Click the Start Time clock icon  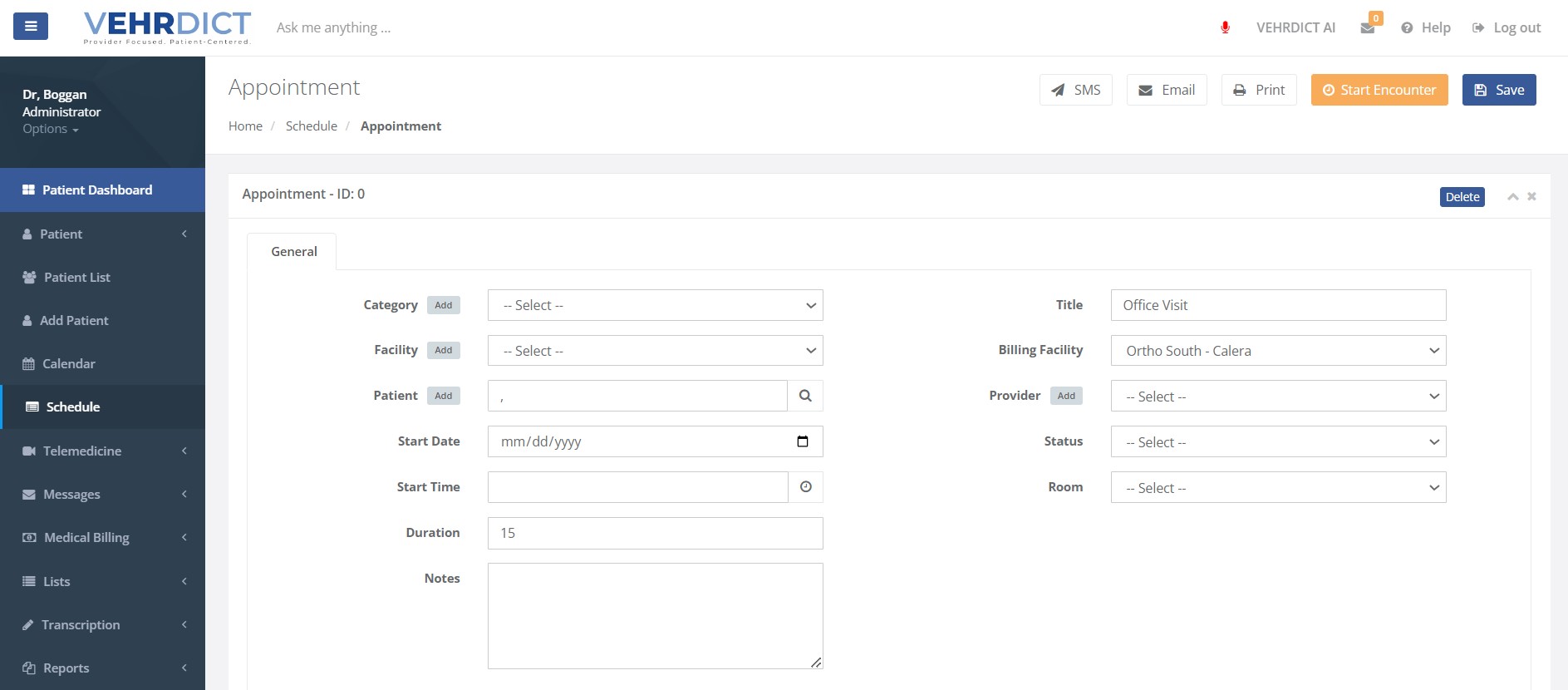(x=805, y=487)
